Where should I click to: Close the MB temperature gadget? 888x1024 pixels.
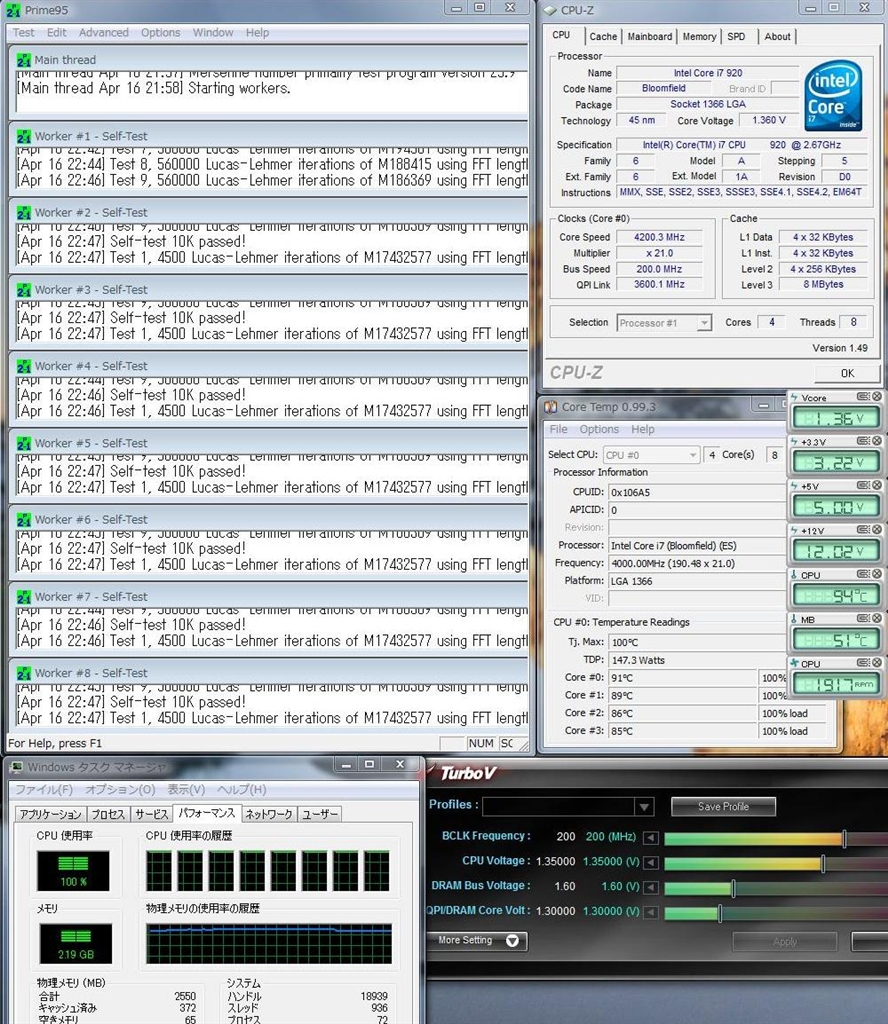click(x=877, y=618)
